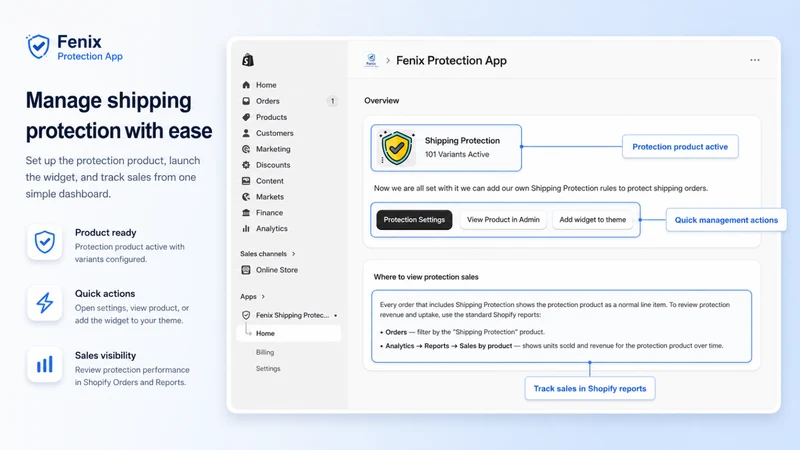Click the Protection Settings button
The image size is (800, 450).
coord(414,220)
